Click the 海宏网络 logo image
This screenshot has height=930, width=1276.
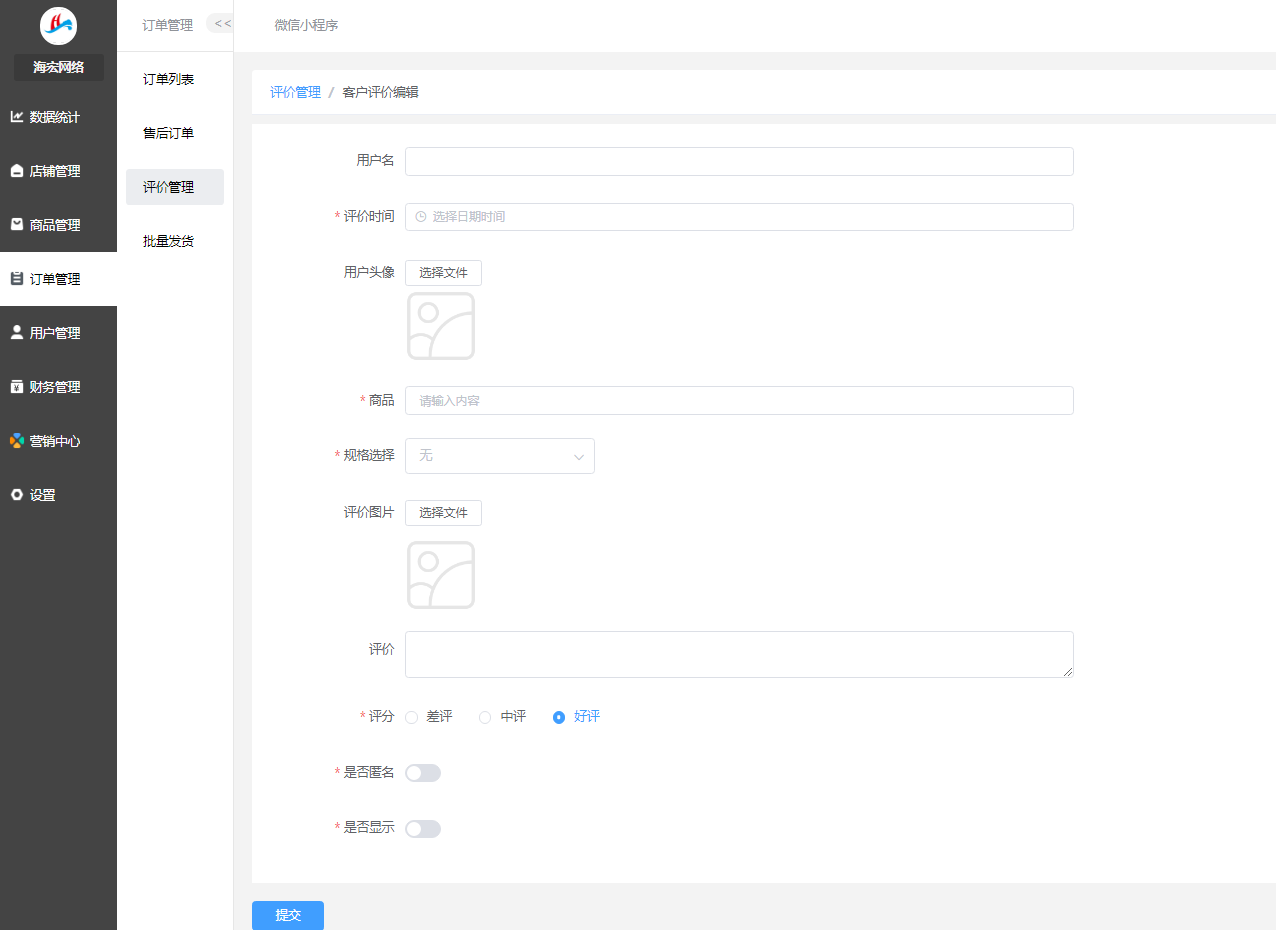(58, 25)
